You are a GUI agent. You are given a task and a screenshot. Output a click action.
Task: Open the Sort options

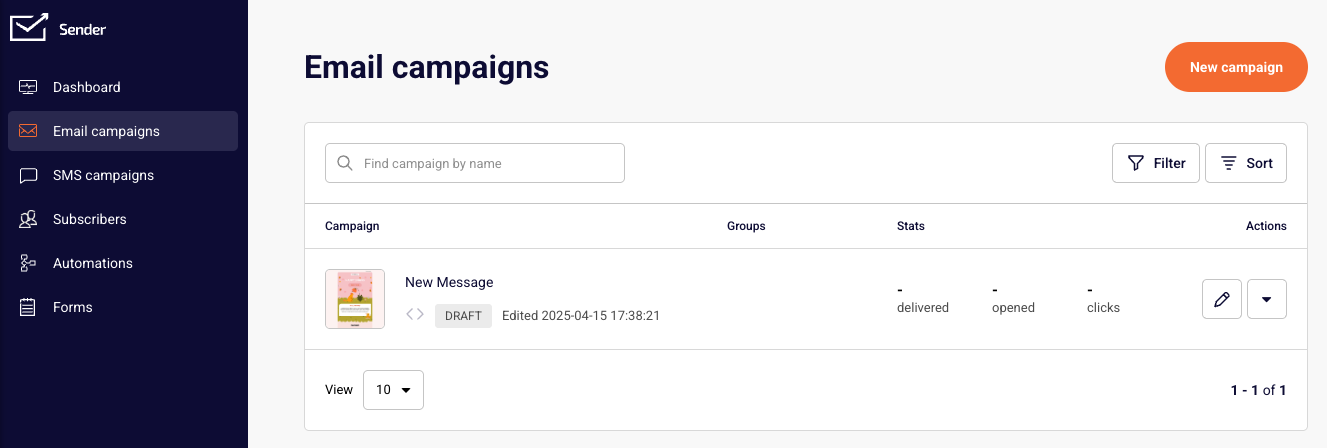point(1246,163)
